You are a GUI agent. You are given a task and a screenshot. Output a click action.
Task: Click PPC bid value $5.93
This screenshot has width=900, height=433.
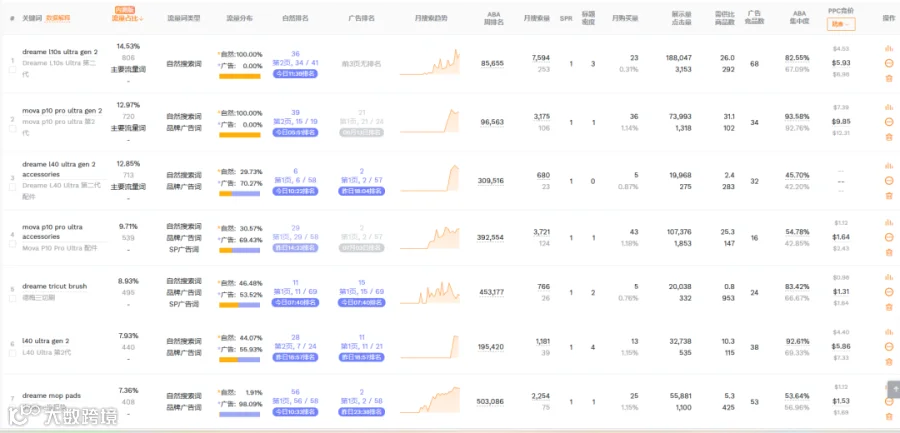[x=841, y=63]
